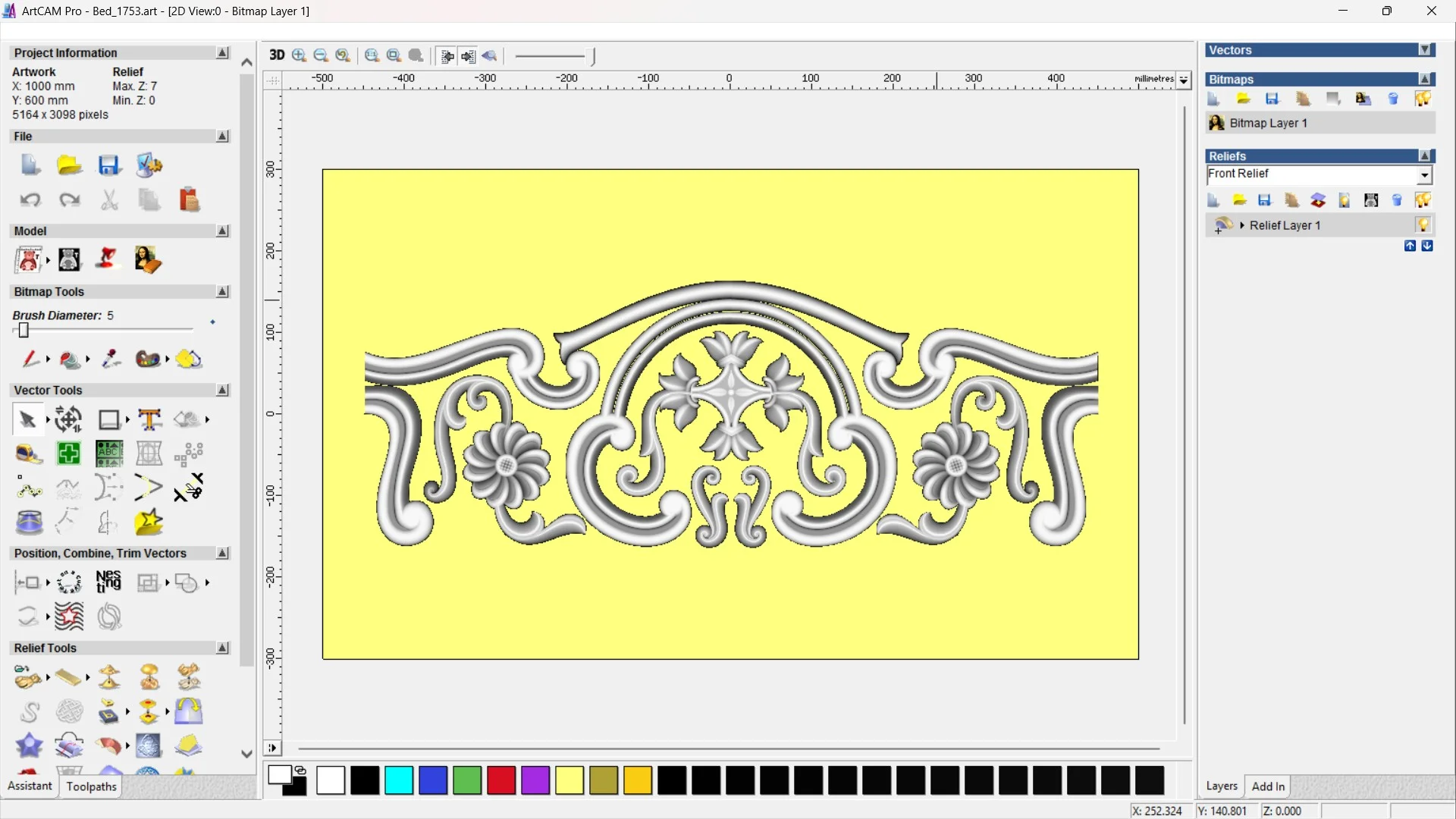1456x819 pixels.
Task: Select the vector selection arrow tool
Action: click(x=27, y=419)
